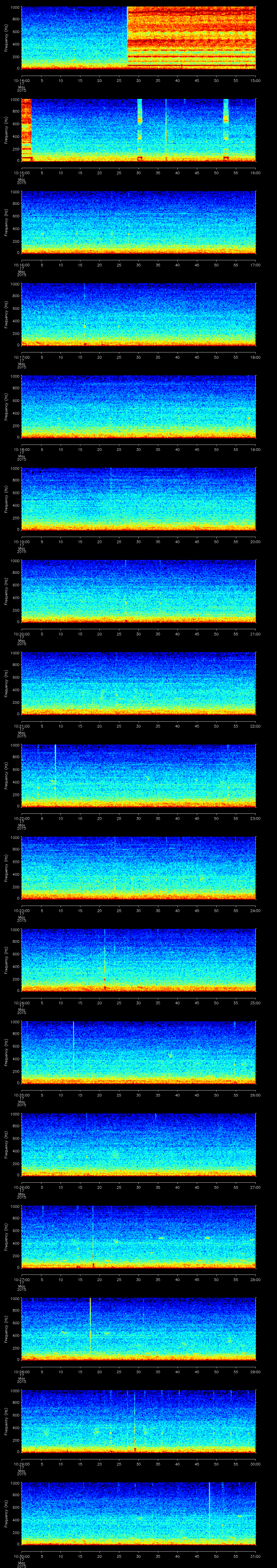Click the vertical line at 48 seconds in 10:30 panel
This screenshot has height=1568, width=277.
click(x=209, y=1513)
